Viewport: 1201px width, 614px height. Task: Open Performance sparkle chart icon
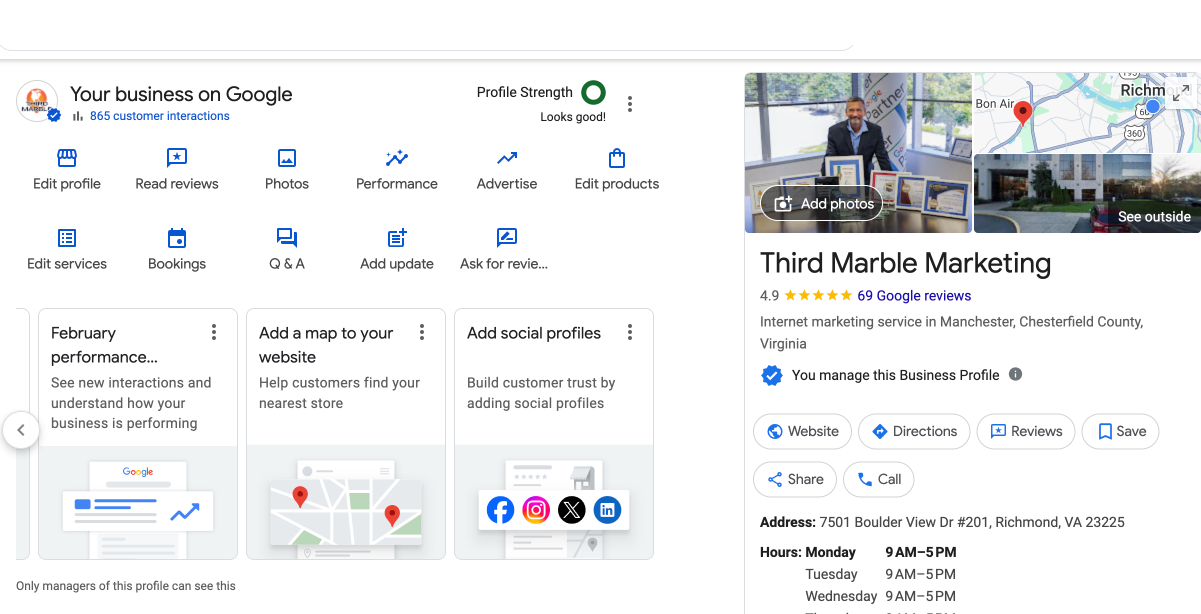pyautogui.click(x=397, y=158)
